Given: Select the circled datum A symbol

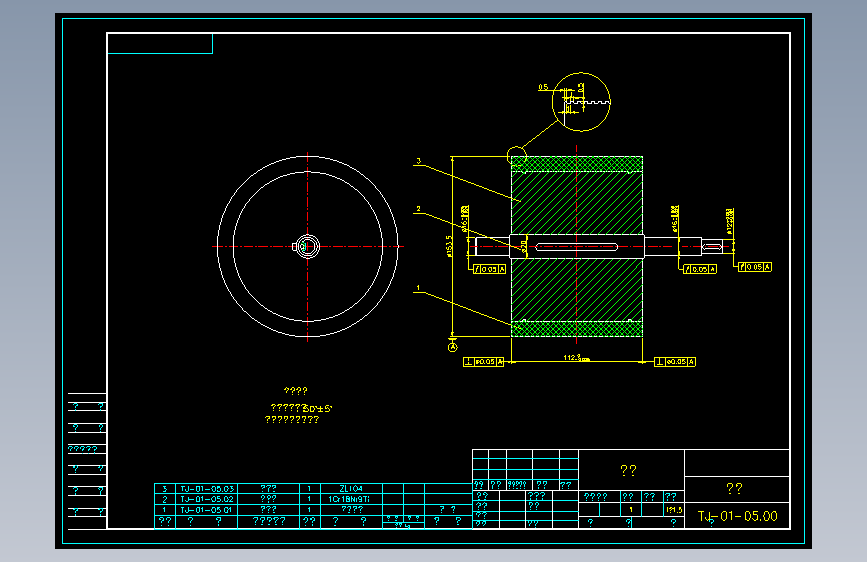Looking at the screenshot, I should (452, 347).
